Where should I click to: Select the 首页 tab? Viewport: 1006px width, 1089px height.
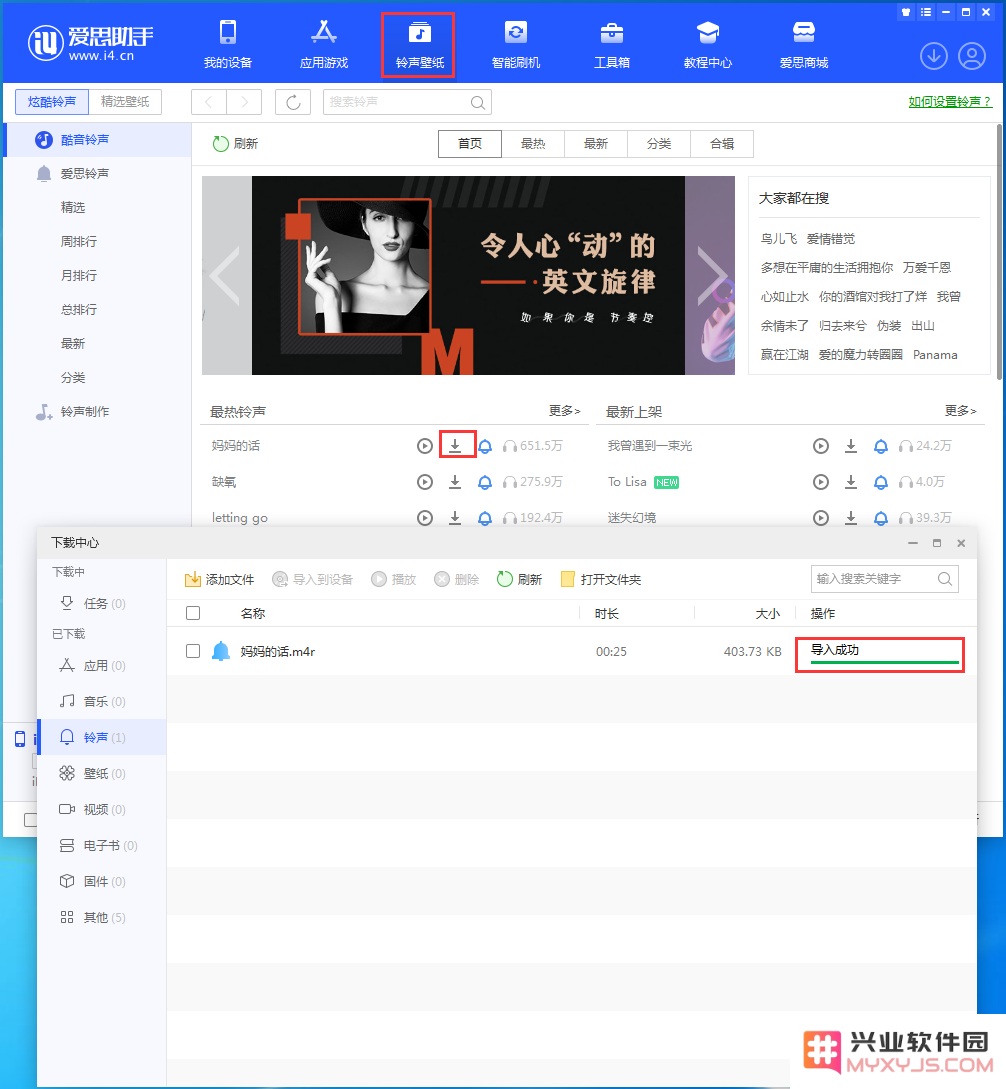(470, 144)
